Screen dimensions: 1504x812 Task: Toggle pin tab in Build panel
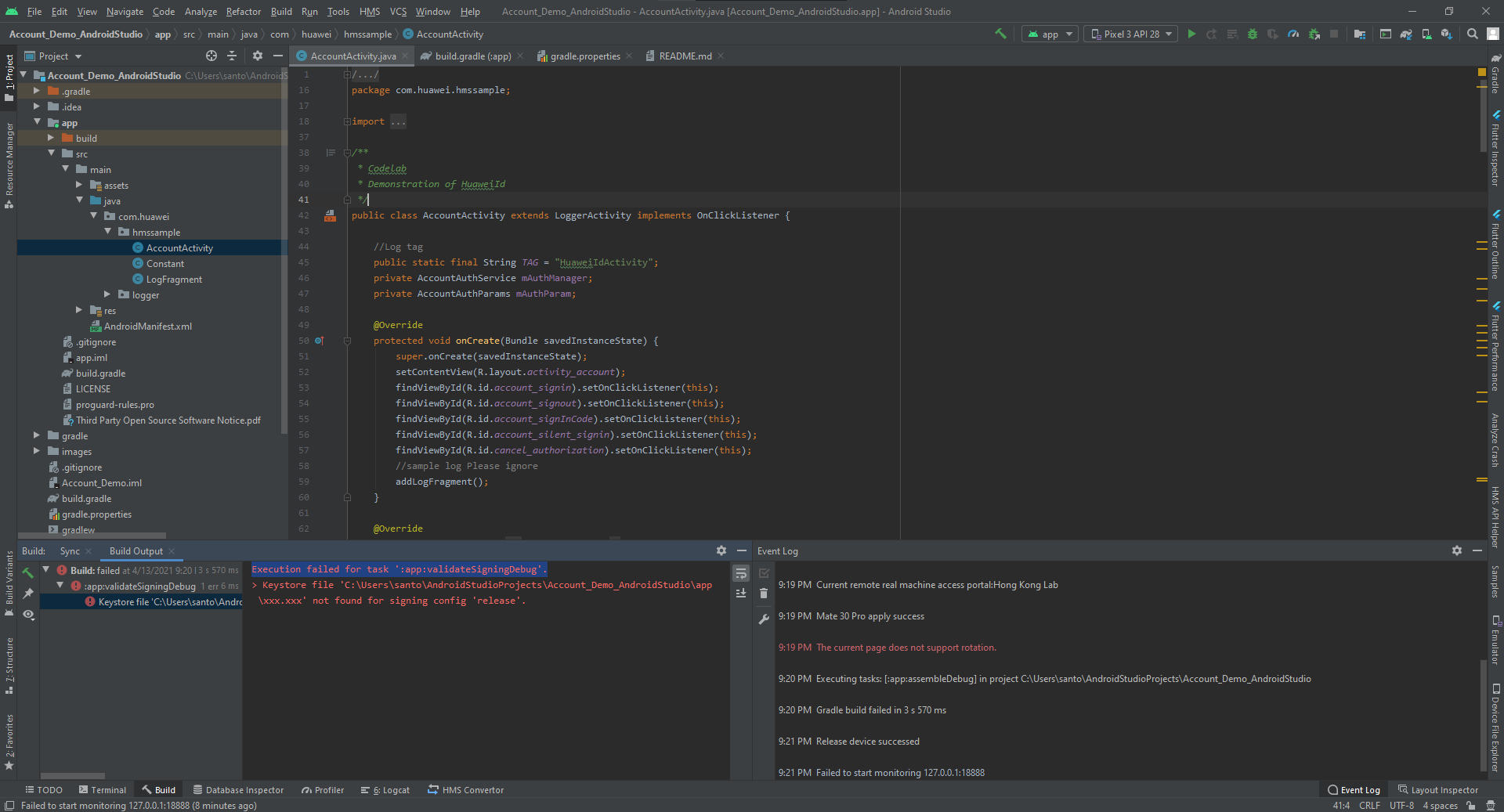tap(28, 594)
